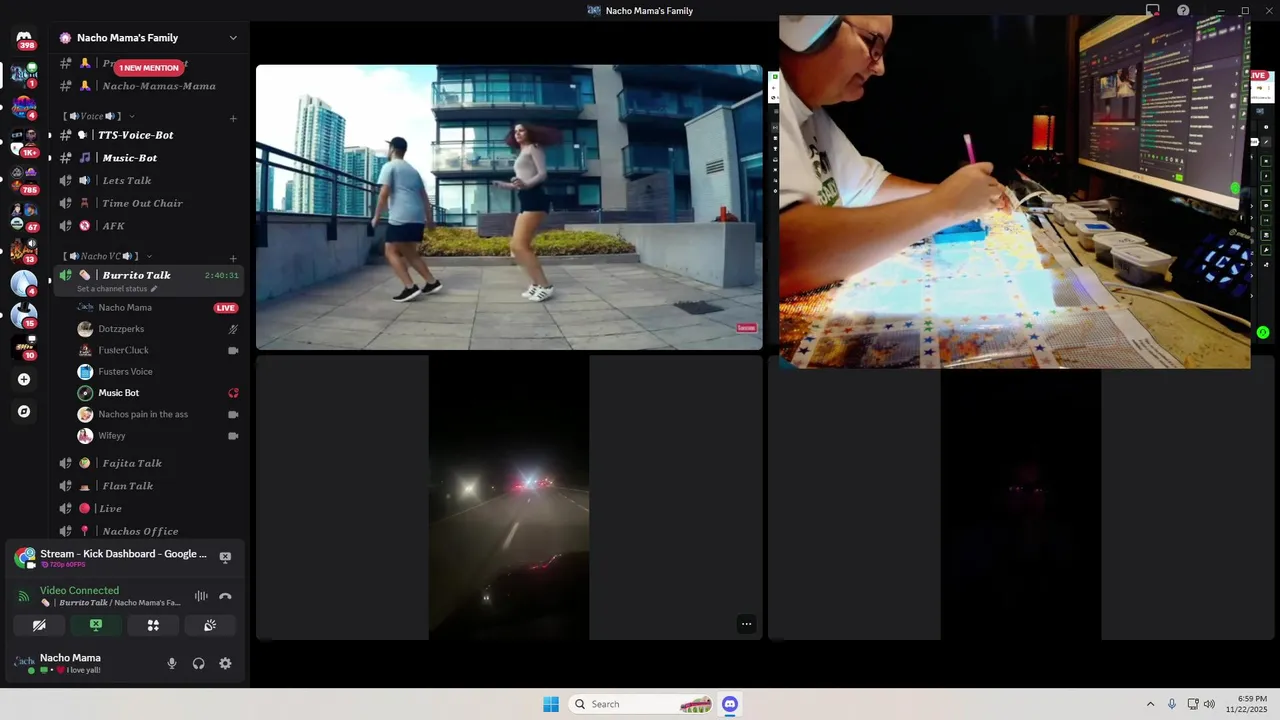The image size is (1280, 720).
Task: Focus the craft table webcam tile
Action: pos(1014,192)
